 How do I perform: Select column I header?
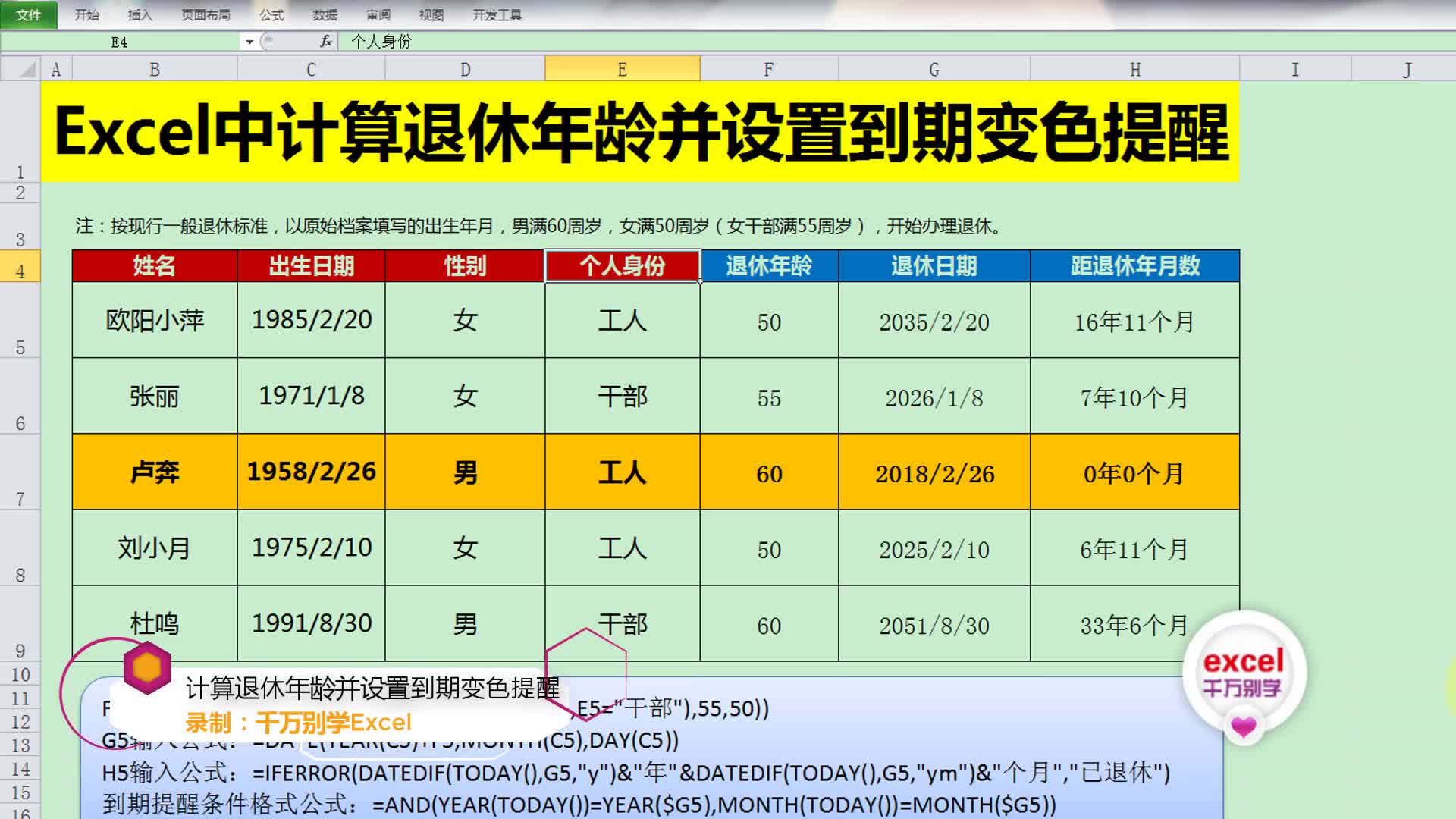point(1295,70)
